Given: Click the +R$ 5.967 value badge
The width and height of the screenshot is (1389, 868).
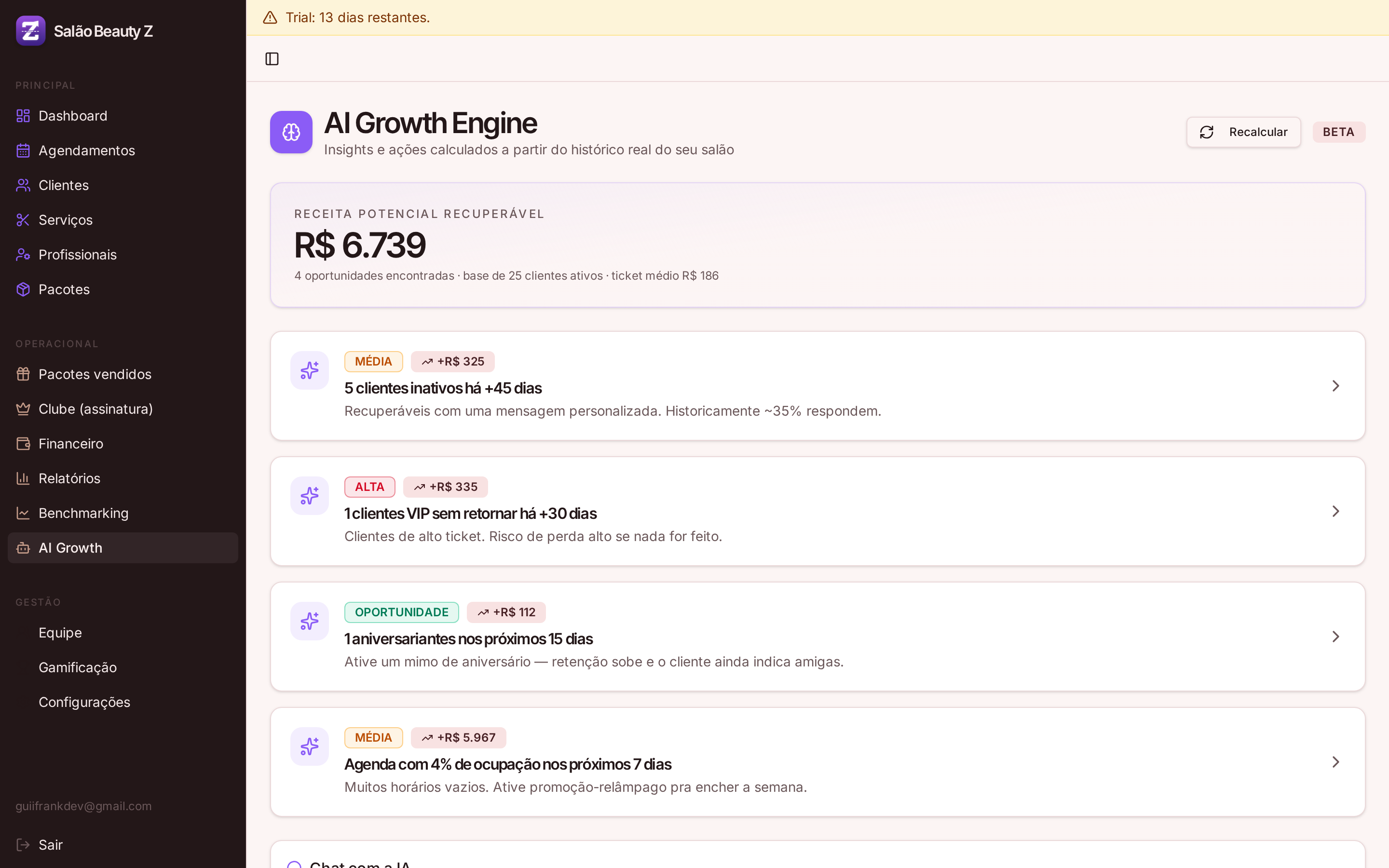Looking at the screenshot, I should (459, 738).
